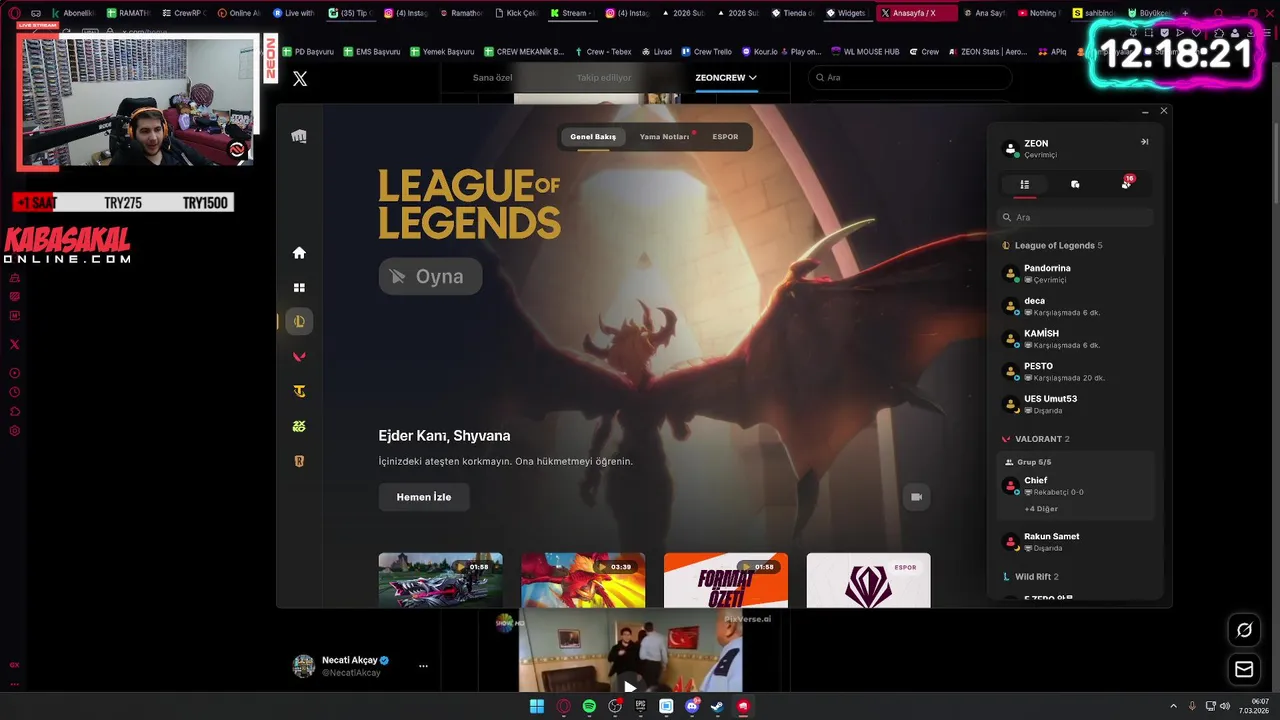1280x720 pixels.
Task: Expand the Wild Rift friends group
Action: pyautogui.click(x=1030, y=577)
